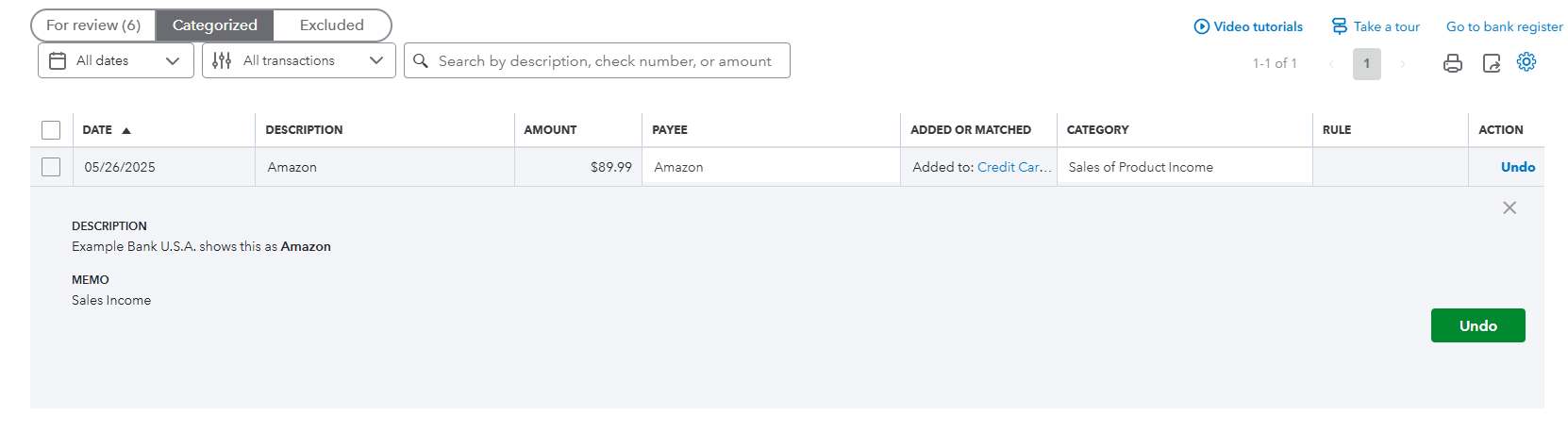This screenshot has width=1568, height=432.
Task: Open the All dates dropdown
Action: [115, 60]
